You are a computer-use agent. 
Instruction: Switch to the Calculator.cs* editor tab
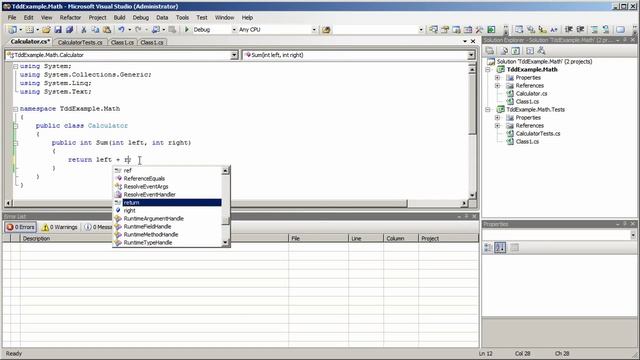pos(30,42)
